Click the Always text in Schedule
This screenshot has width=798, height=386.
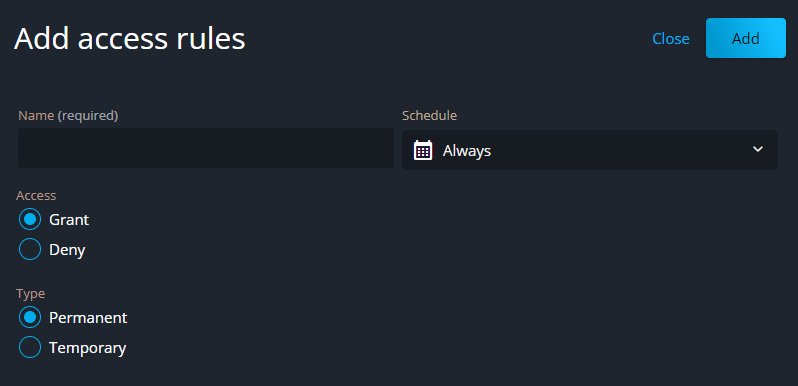click(467, 151)
